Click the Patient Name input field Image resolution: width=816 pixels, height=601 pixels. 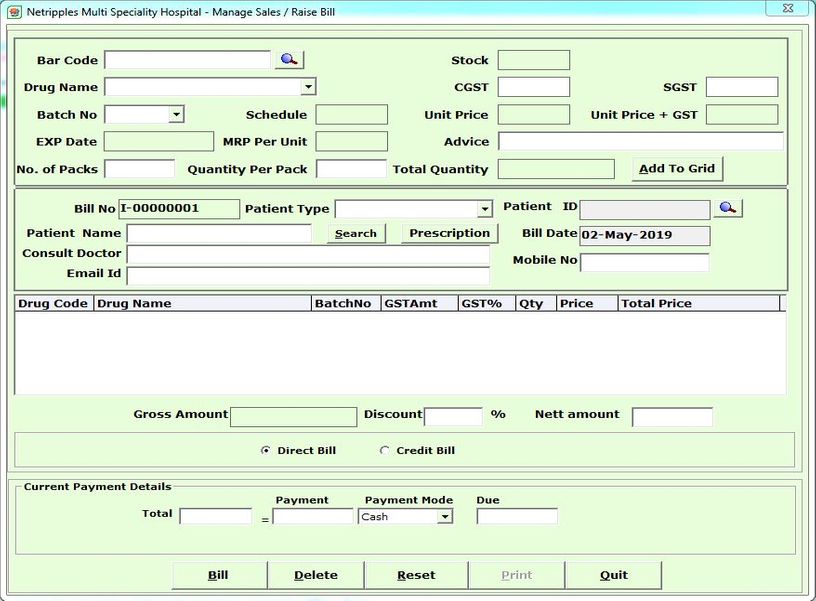(219, 234)
